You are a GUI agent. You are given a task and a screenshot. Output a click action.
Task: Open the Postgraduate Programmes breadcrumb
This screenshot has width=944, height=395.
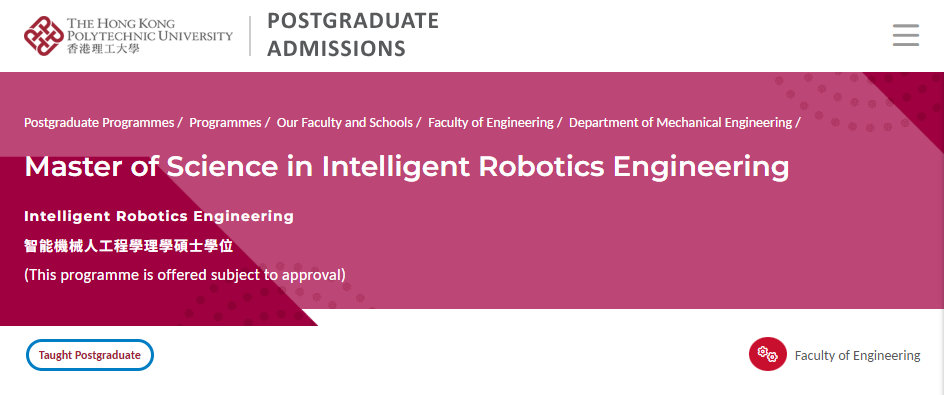99,122
